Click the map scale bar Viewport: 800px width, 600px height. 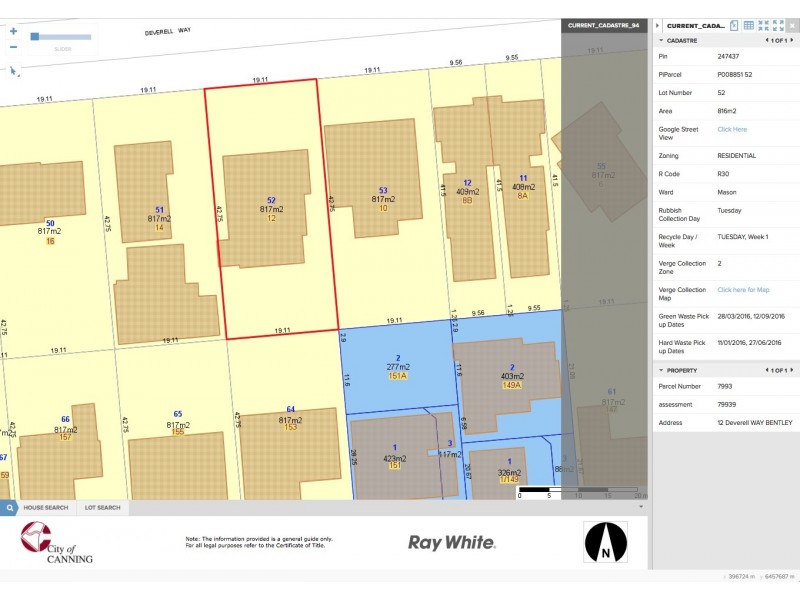coord(582,492)
